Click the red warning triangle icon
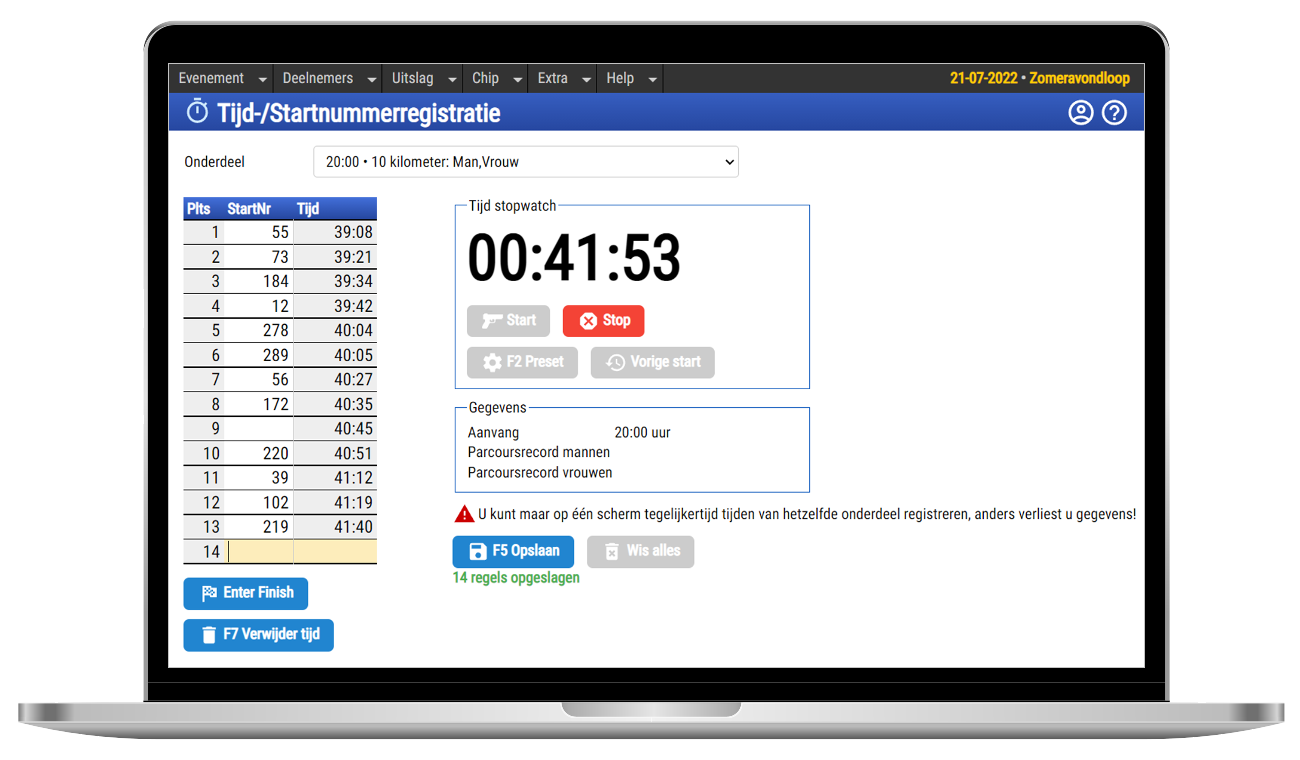This screenshot has width=1300, height=760. tap(464, 515)
